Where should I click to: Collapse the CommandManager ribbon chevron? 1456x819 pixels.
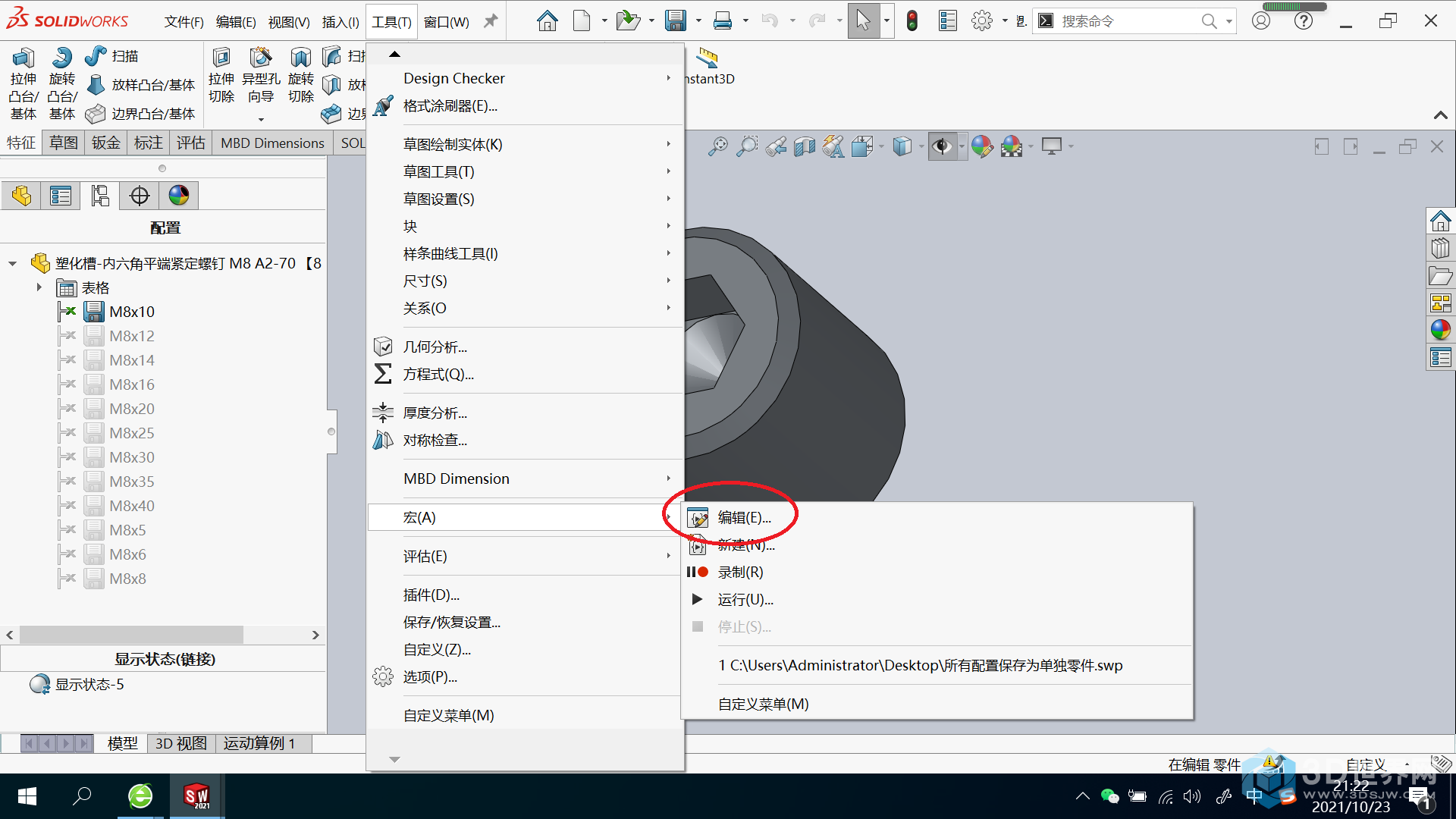pos(1441,115)
